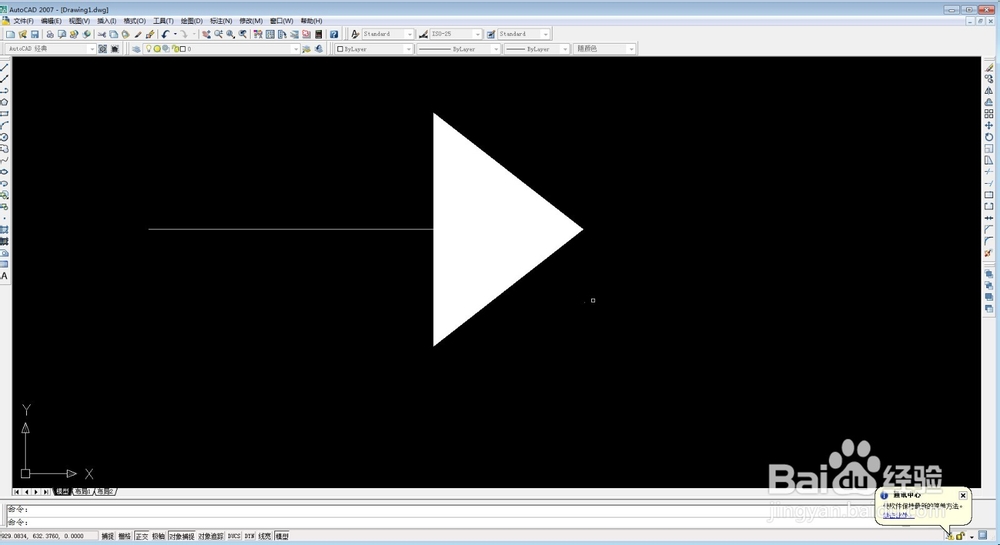Toggle 捕捉 snap mode in status bar
This screenshot has width=1000, height=545.
pyautogui.click(x=108, y=536)
